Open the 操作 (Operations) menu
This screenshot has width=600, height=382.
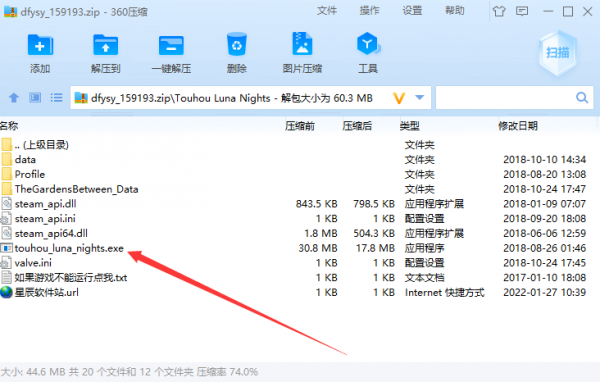click(x=369, y=11)
